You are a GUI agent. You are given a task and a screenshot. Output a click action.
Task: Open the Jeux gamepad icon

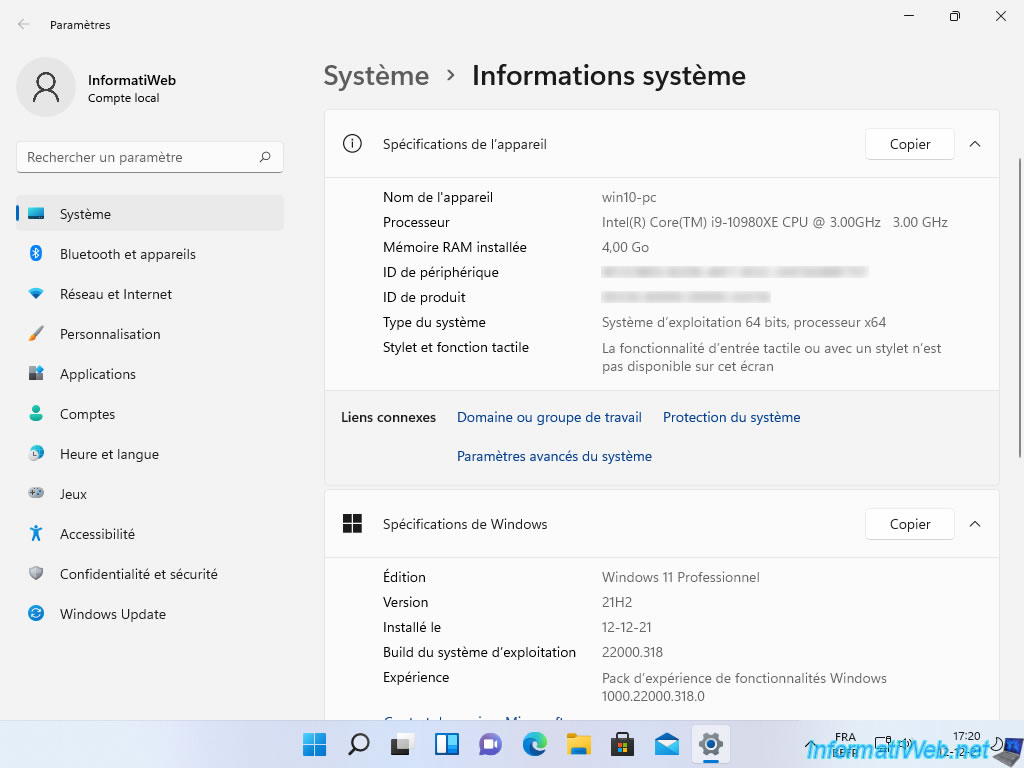click(36, 494)
